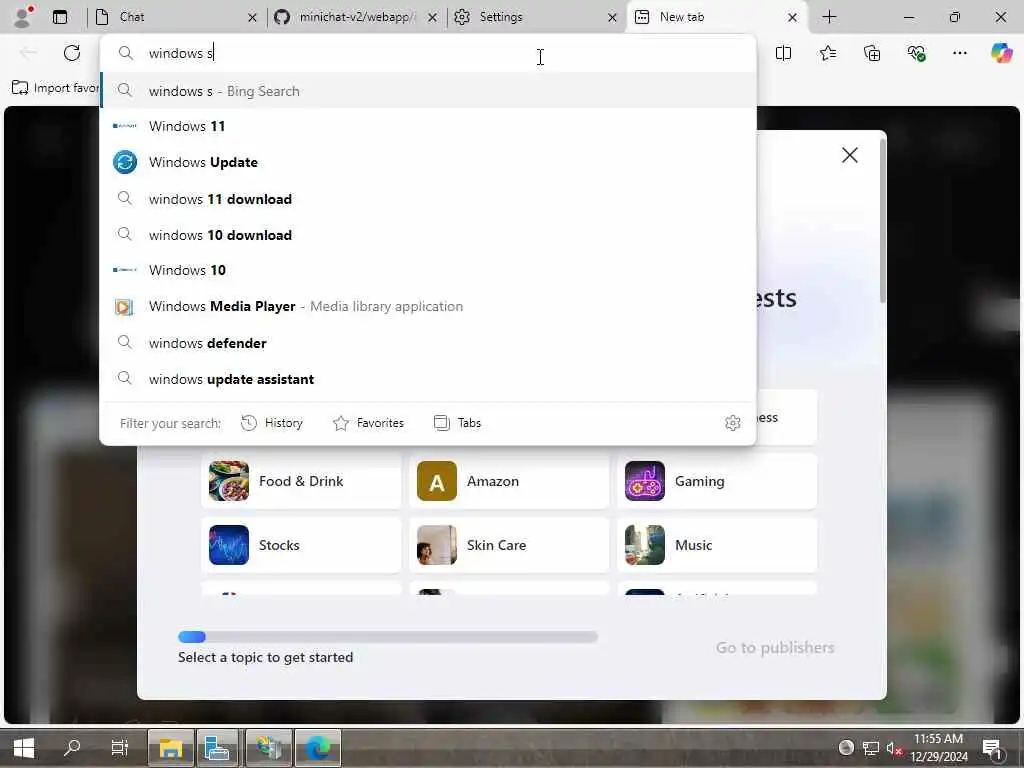Screen dimensions: 1024x768
Task: Close the minichat-v2/webapp tab
Action: click(x=432, y=18)
